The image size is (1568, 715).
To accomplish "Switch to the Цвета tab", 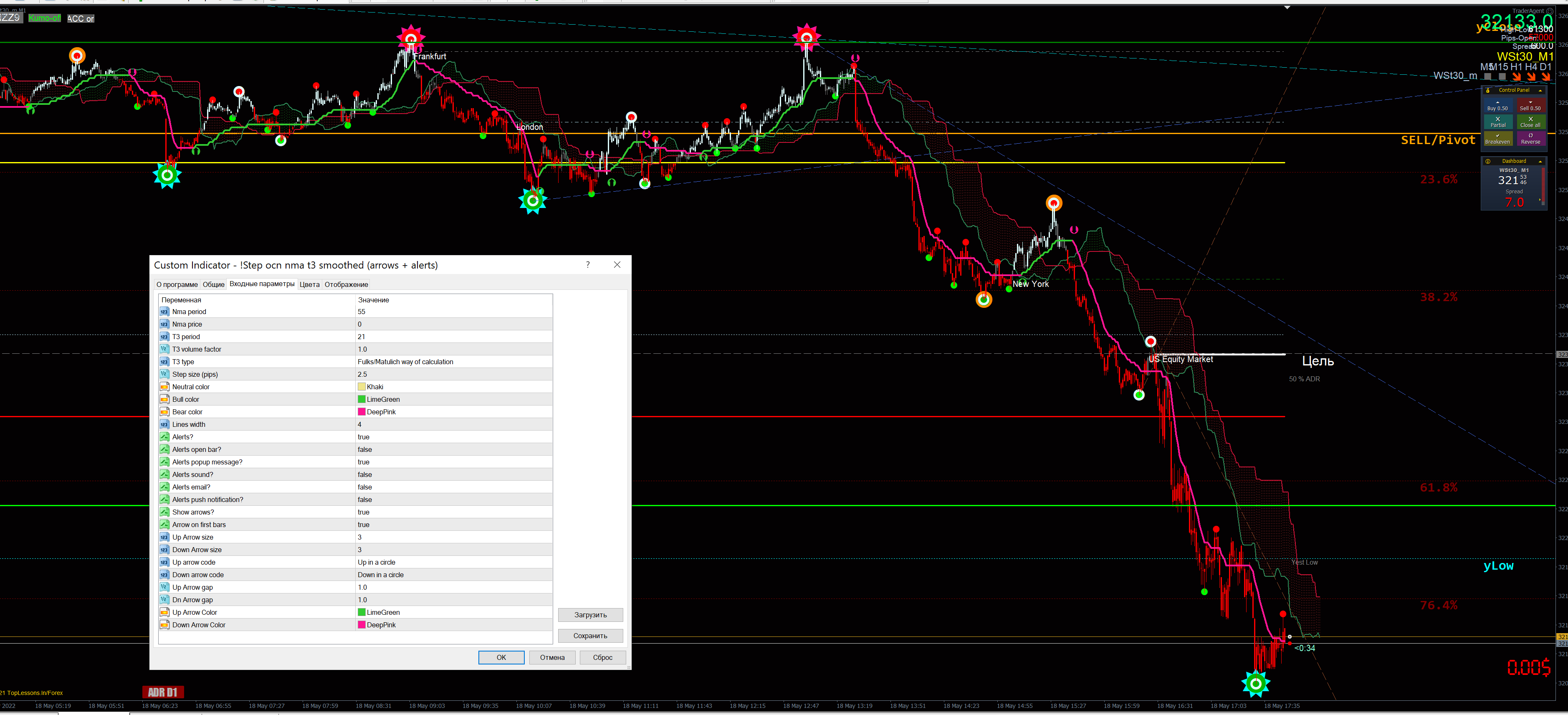I will (309, 284).
